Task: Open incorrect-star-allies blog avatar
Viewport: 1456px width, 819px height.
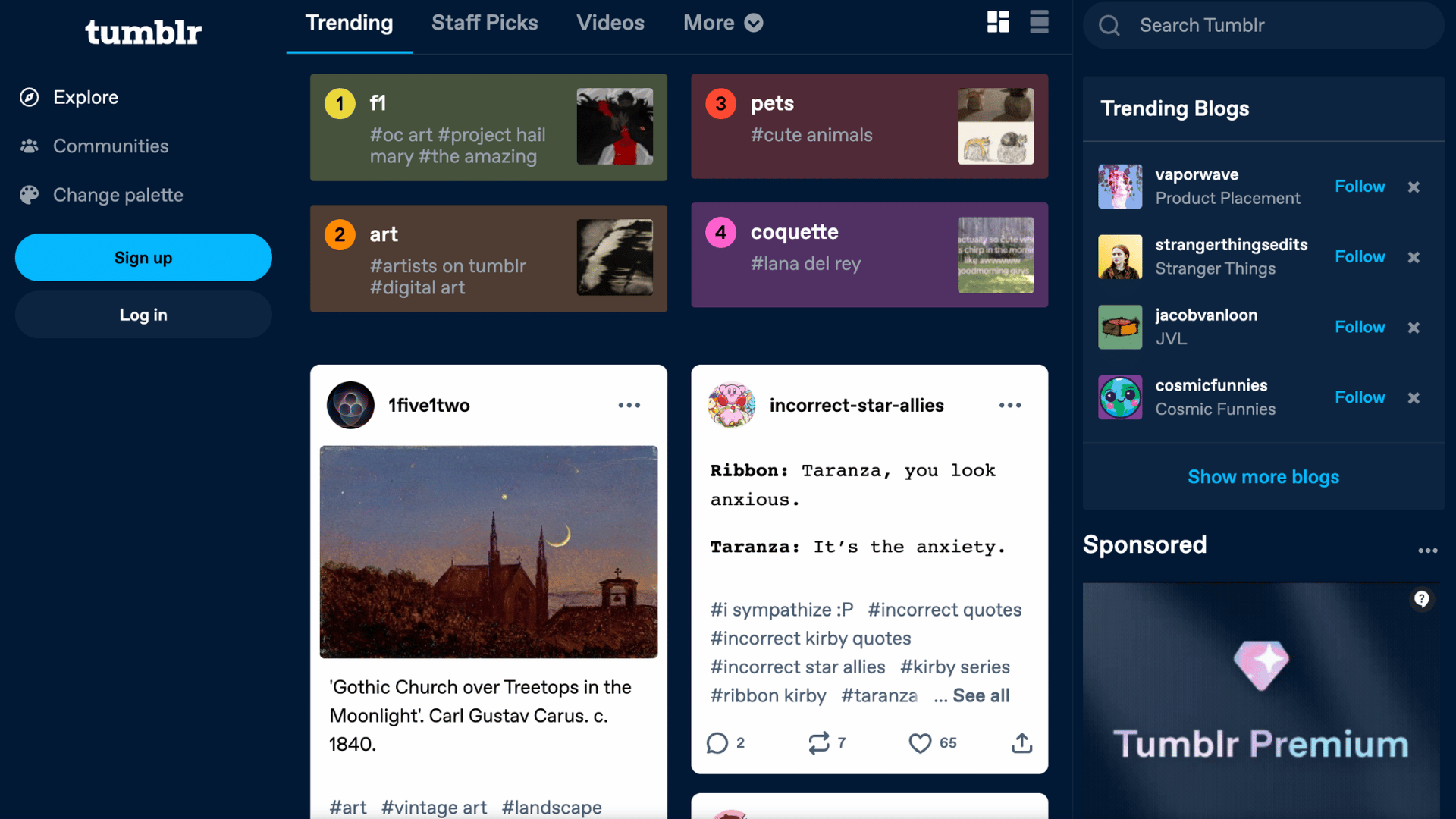Action: (x=732, y=406)
